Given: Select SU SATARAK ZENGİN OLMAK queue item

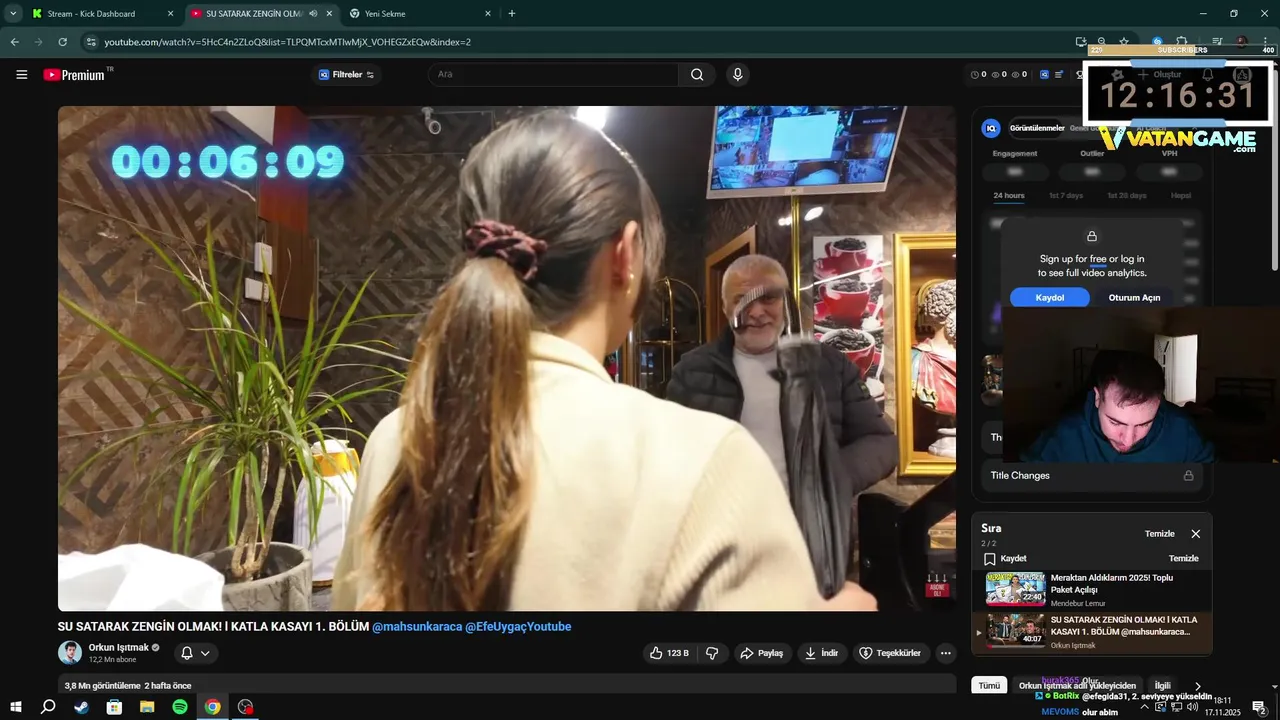Looking at the screenshot, I should pos(1092,632).
